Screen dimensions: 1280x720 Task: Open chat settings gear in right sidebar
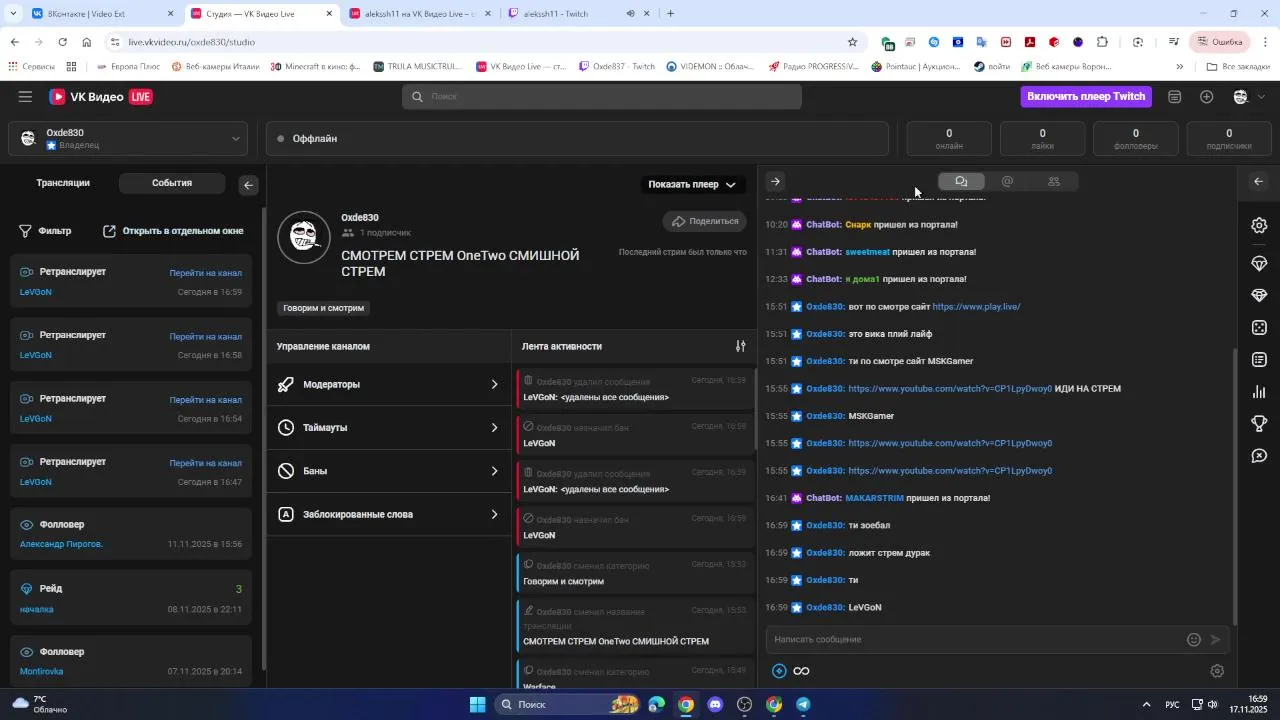coord(1259,225)
